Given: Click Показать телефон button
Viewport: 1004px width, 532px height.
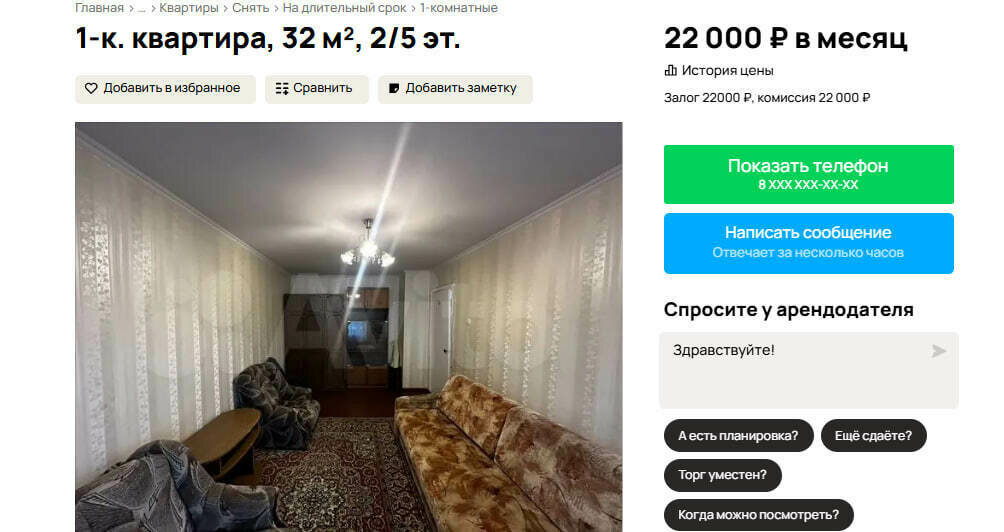Looking at the screenshot, I should (809, 174).
